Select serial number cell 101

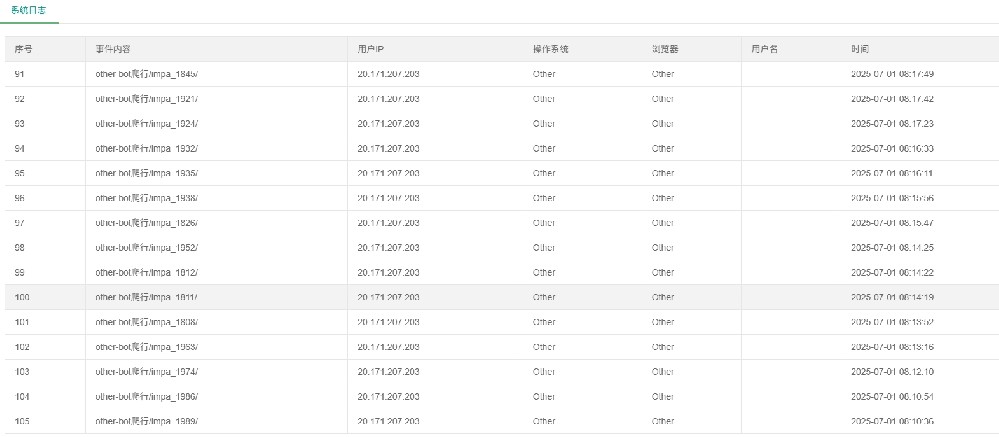(x=22, y=322)
